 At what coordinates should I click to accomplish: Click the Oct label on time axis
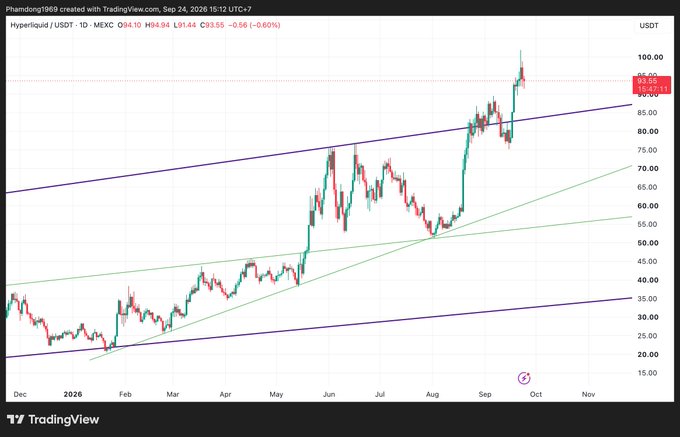tap(536, 395)
